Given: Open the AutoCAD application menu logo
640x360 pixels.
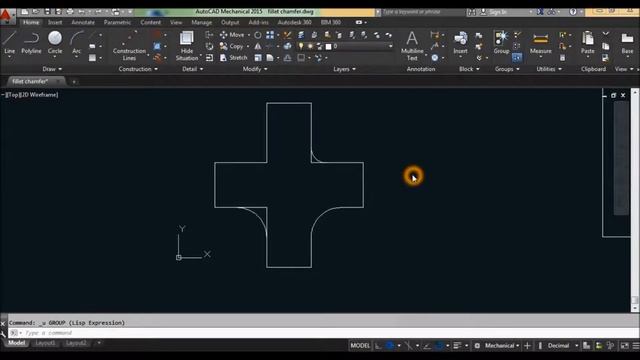Looking at the screenshot, I should [x=6, y=16].
